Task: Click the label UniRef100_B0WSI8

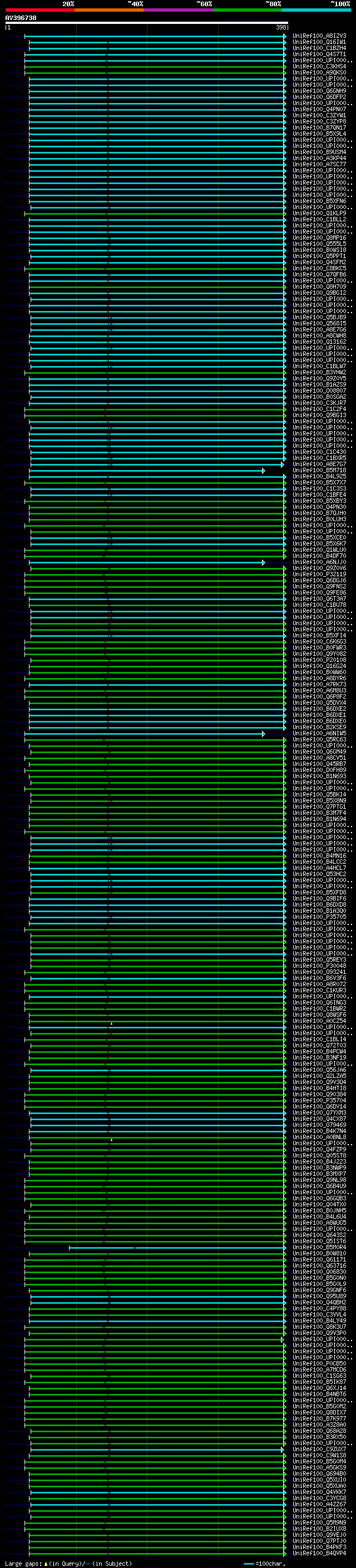Action: point(319,250)
